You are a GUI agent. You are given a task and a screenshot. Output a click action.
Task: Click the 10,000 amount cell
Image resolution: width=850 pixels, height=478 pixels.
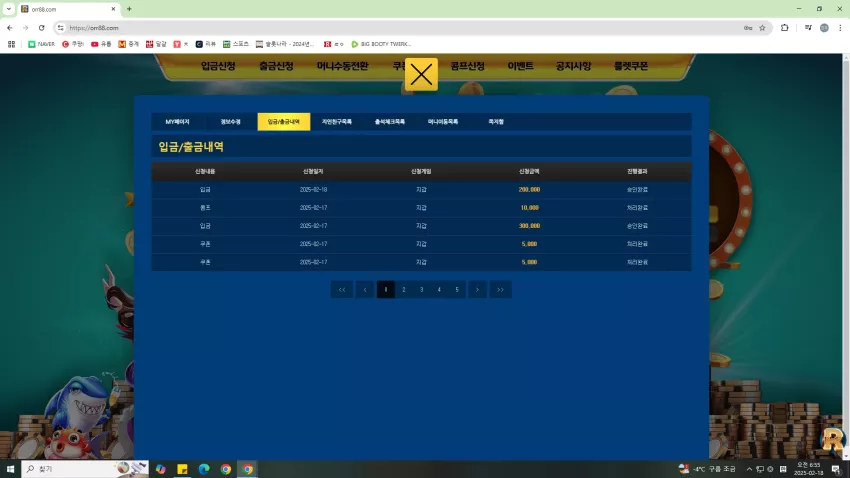coord(529,208)
